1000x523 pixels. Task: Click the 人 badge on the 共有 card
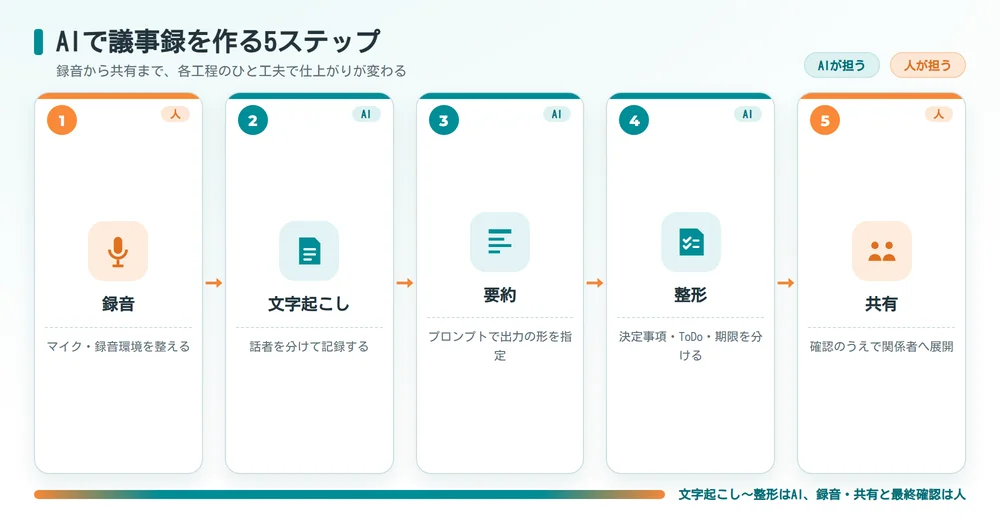pos(938,114)
